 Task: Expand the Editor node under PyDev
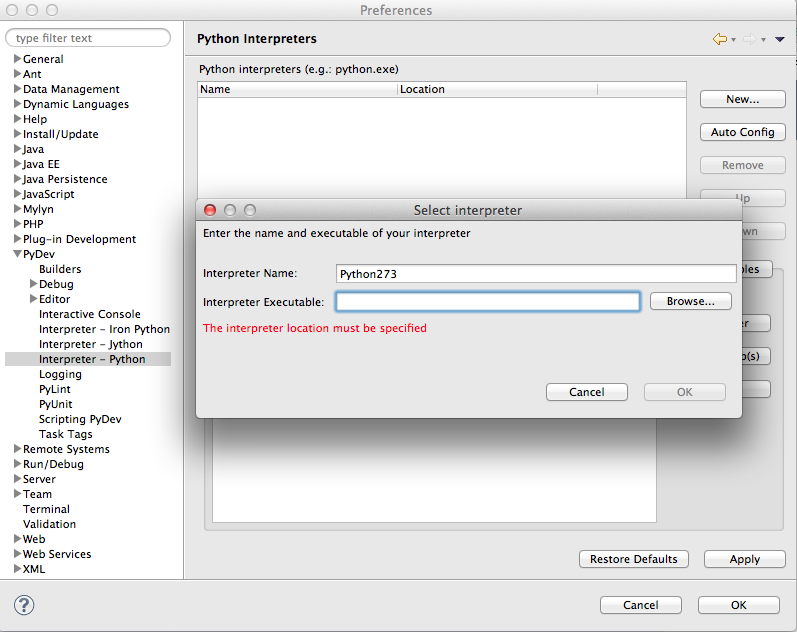click(33, 299)
